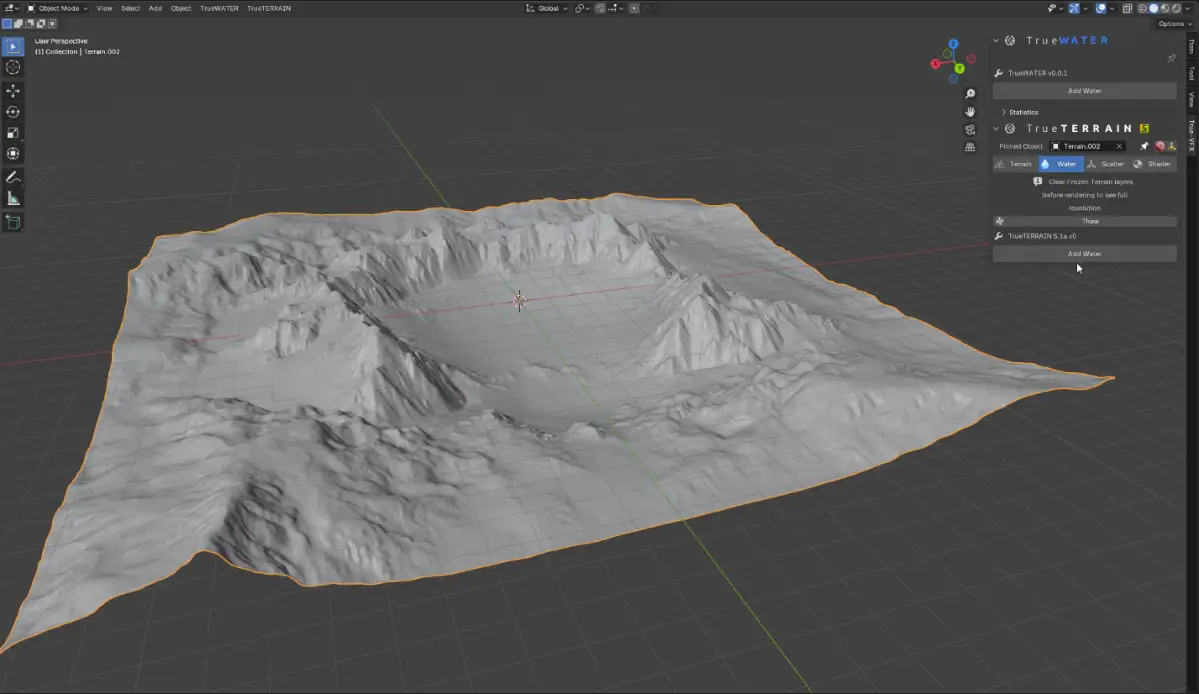Toggle X-ray display mode
1199x694 pixels.
click(1127, 8)
